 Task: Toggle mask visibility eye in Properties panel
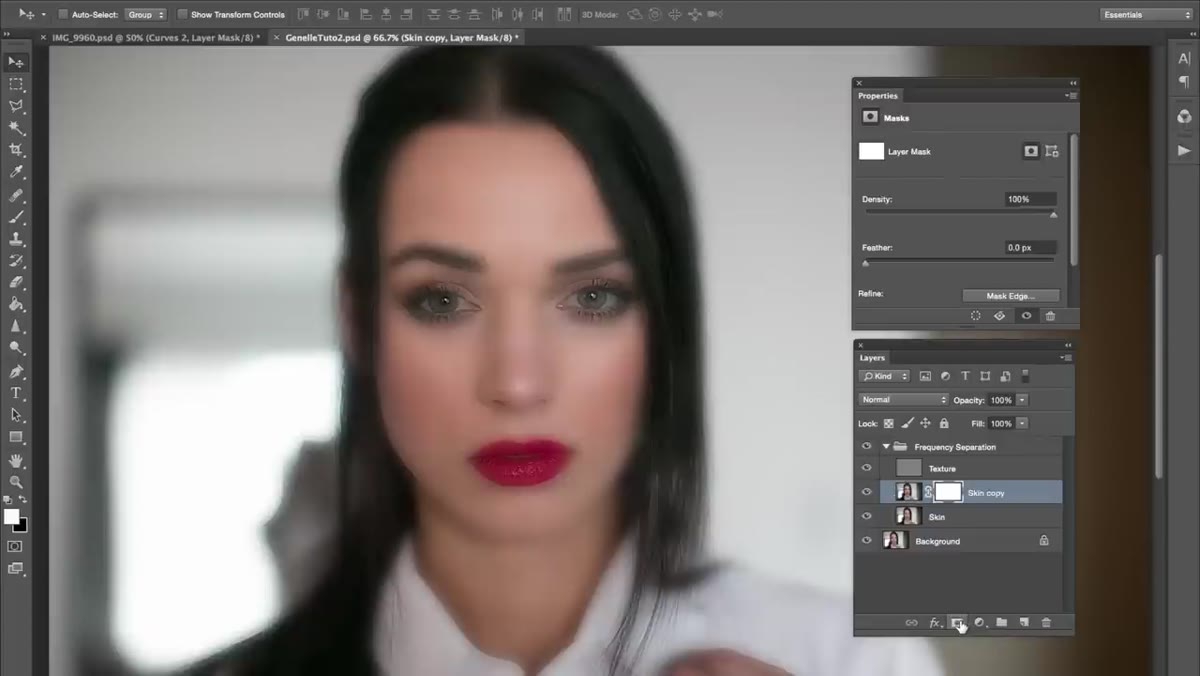pyautogui.click(x=1025, y=316)
